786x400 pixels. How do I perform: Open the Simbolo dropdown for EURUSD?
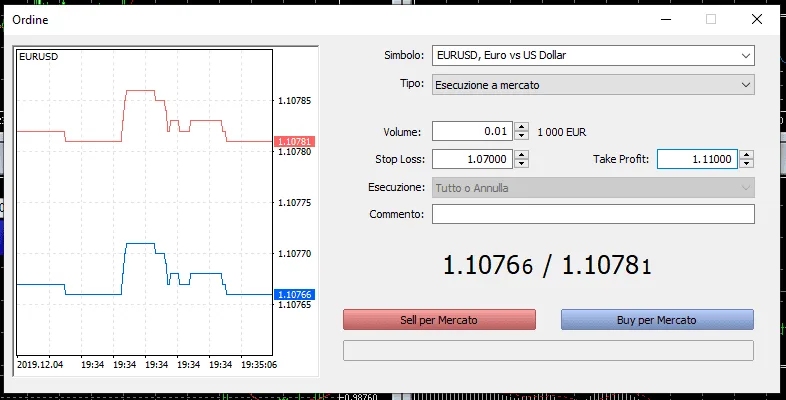tap(593, 56)
